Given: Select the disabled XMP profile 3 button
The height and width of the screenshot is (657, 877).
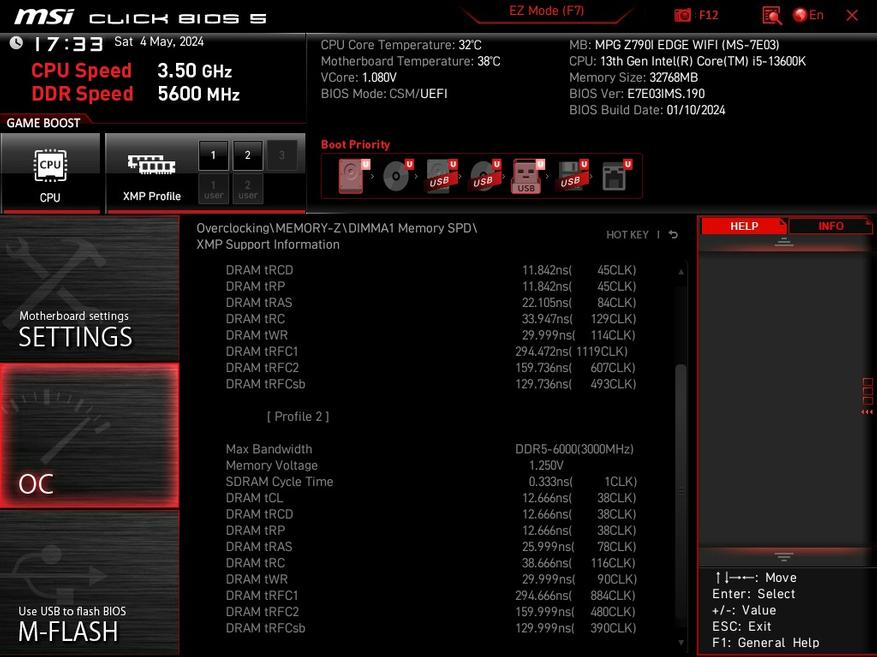Looking at the screenshot, I should (282, 155).
